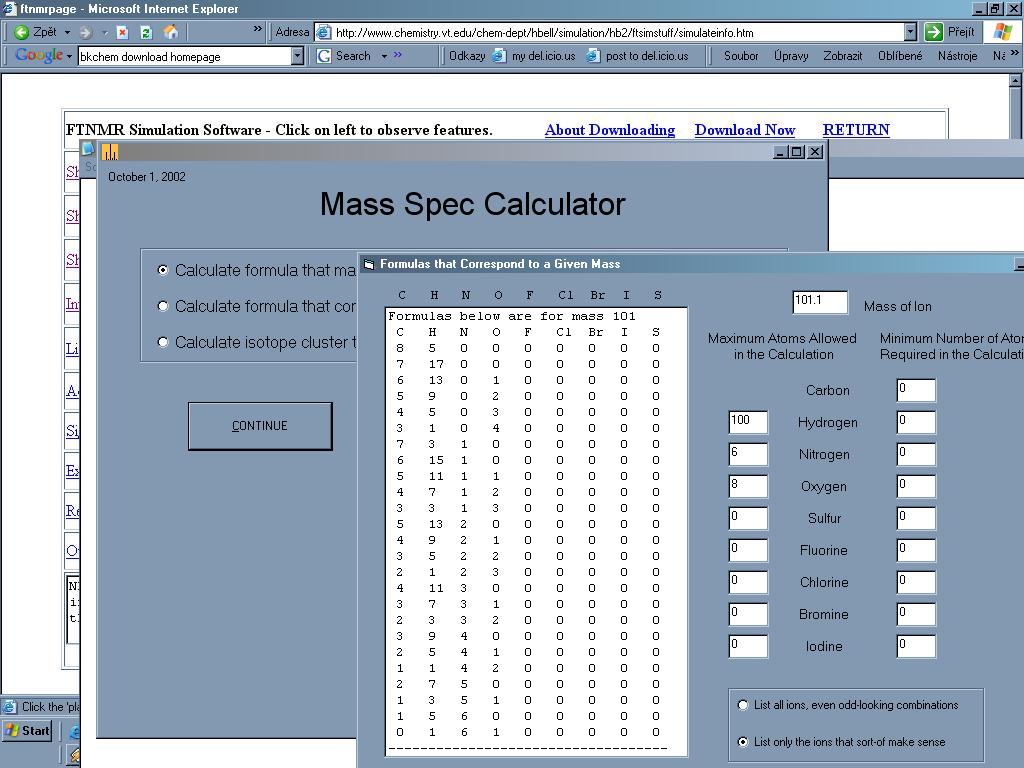Click the green Přejít go button
The height and width of the screenshot is (768, 1024).
click(950, 32)
